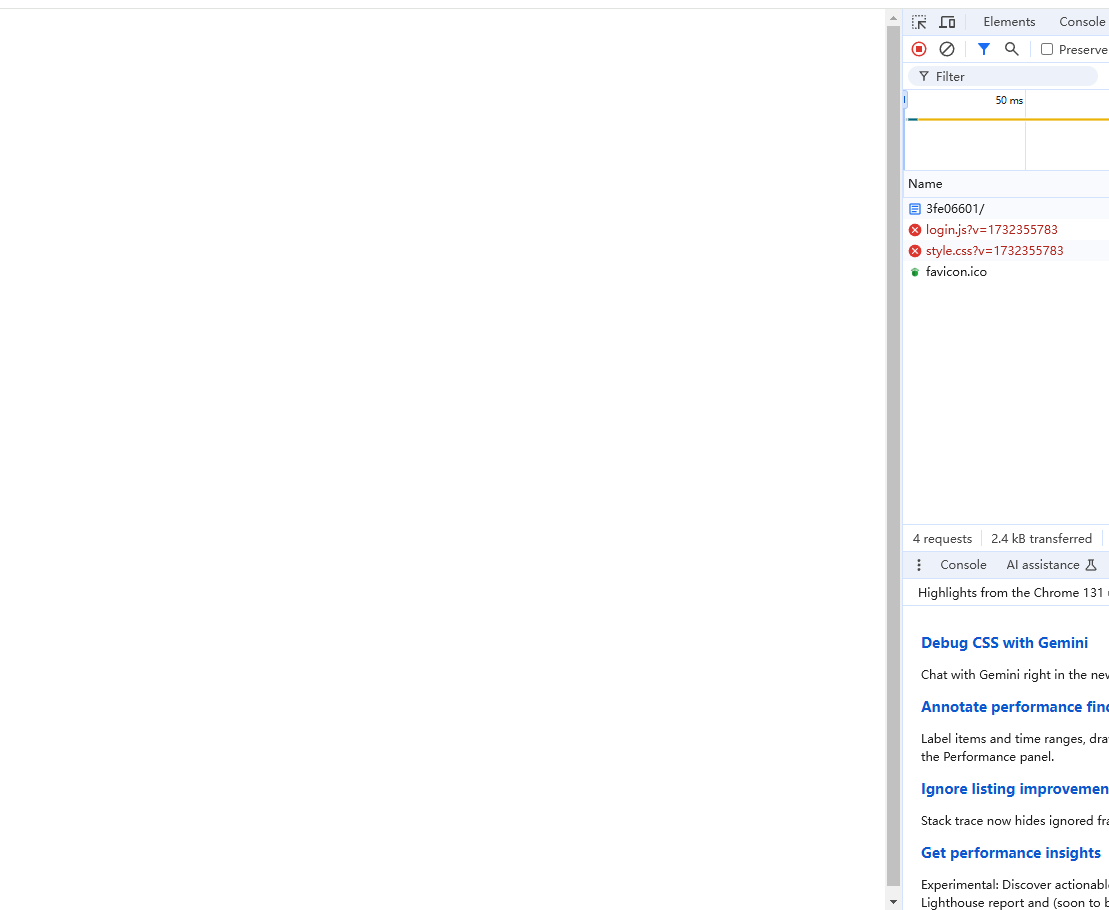This screenshot has height=910, width=1109.
Task: Open the Debug CSS with Gemini link
Action: pos(1004,643)
